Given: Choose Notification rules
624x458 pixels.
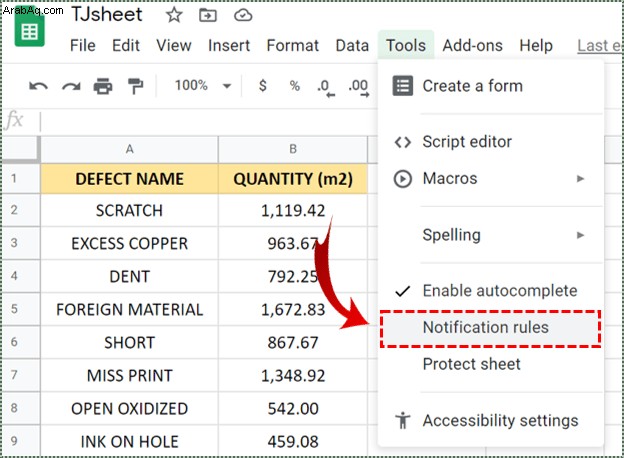Looking at the screenshot, I should [x=491, y=328].
